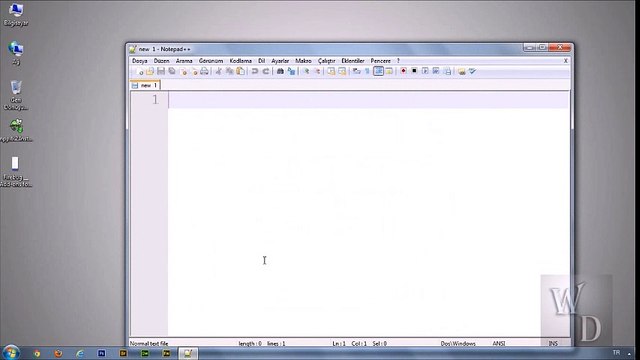Launch Chrome from the taskbar
This screenshot has height=360, width=640.
(x=37, y=353)
